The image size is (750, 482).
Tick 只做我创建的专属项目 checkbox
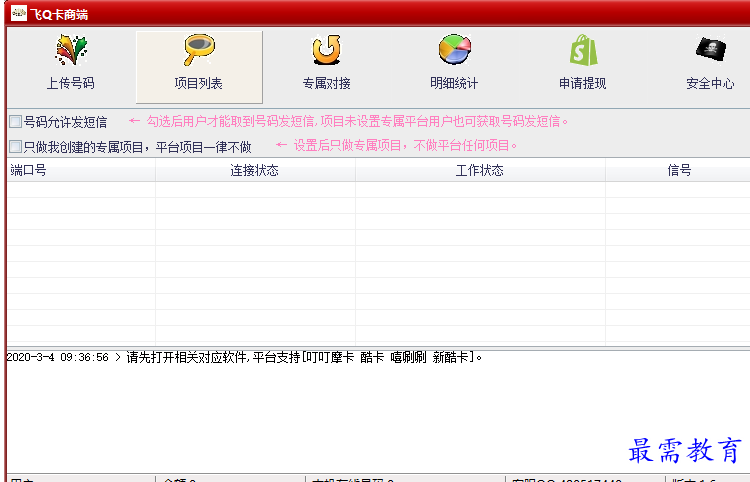(15, 146)
